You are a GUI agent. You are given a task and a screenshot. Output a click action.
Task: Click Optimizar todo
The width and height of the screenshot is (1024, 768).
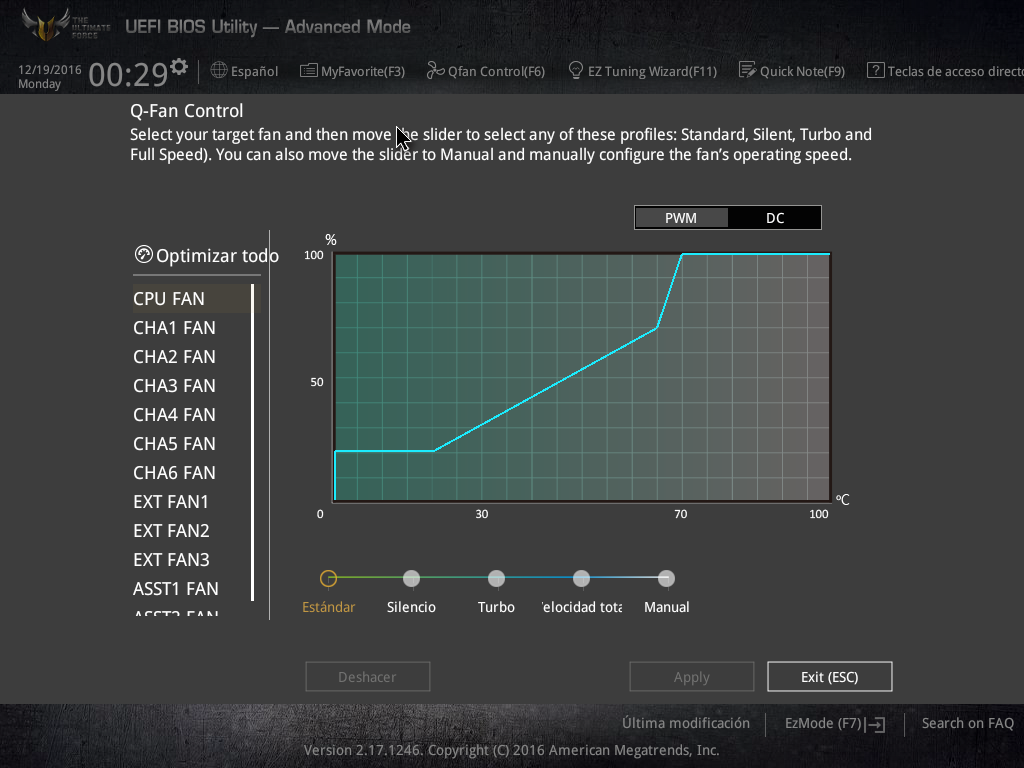point(207,255)
